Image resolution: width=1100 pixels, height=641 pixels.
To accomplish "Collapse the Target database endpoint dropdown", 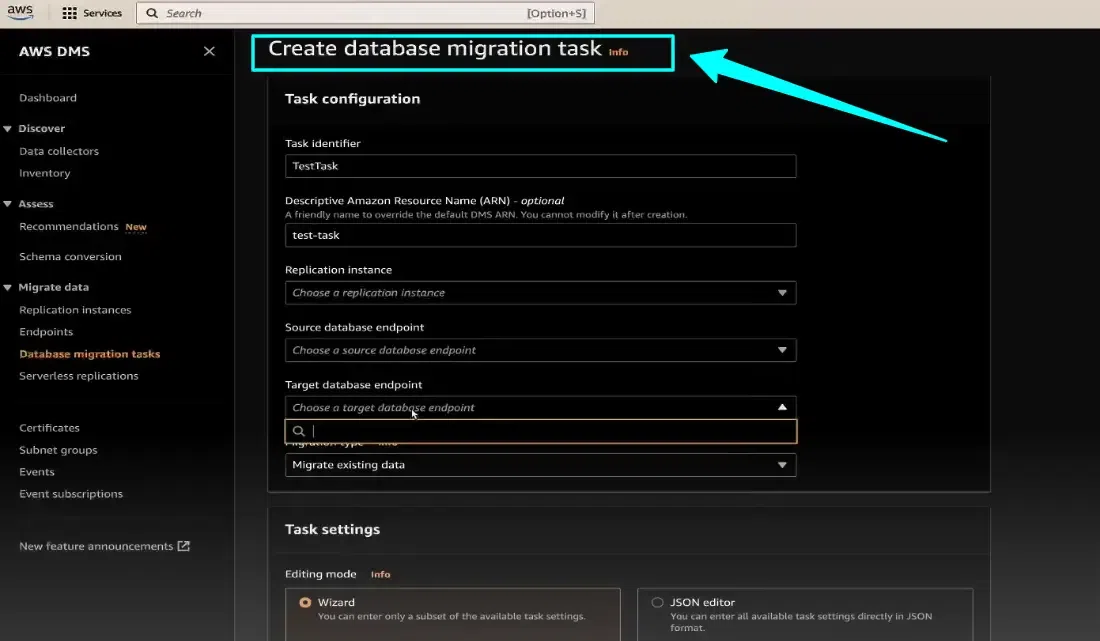I will click(540, 407).
